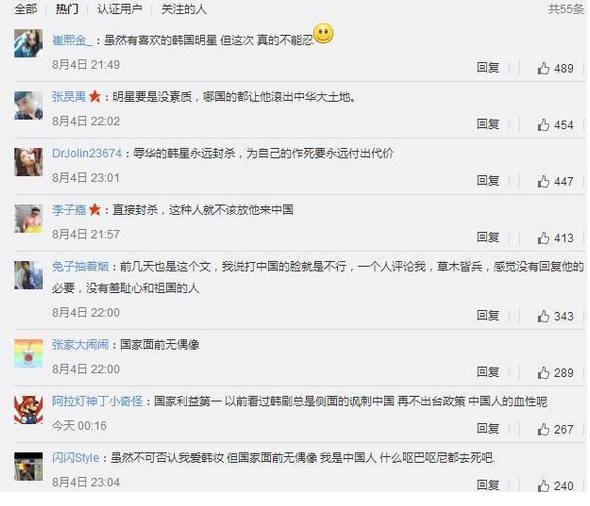
Task: Open 阿拉灯神丁小奇怪 profile link
Action: point(97,401)
